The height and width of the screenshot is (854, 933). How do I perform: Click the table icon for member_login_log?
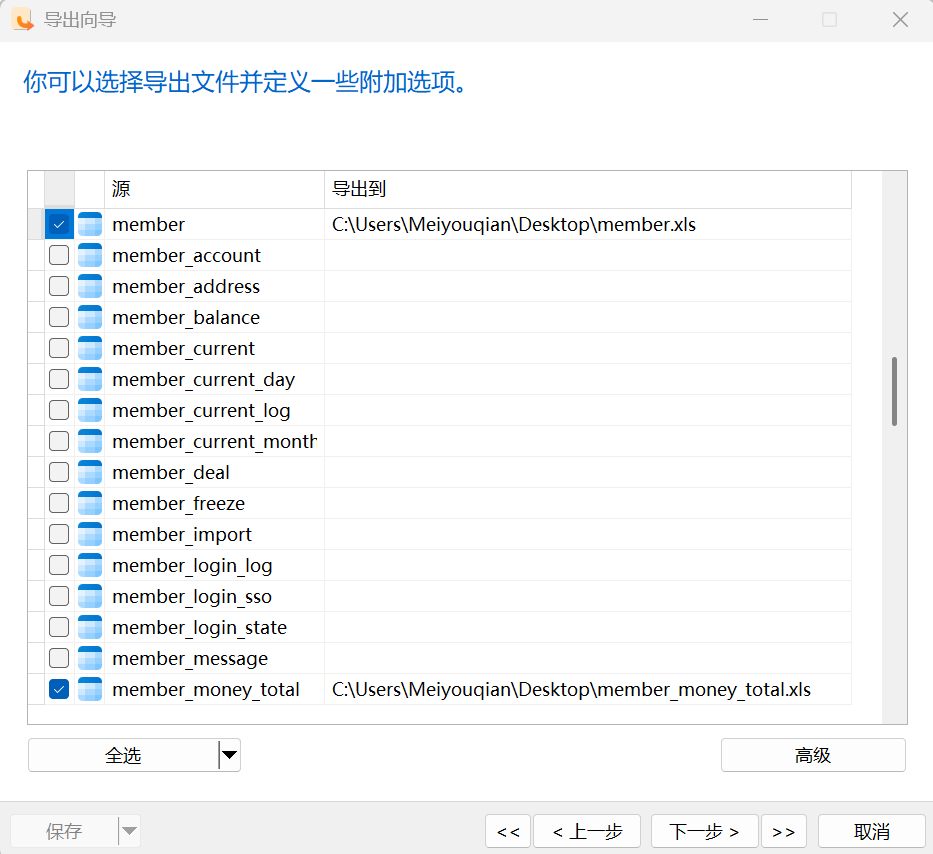point(90,566)
